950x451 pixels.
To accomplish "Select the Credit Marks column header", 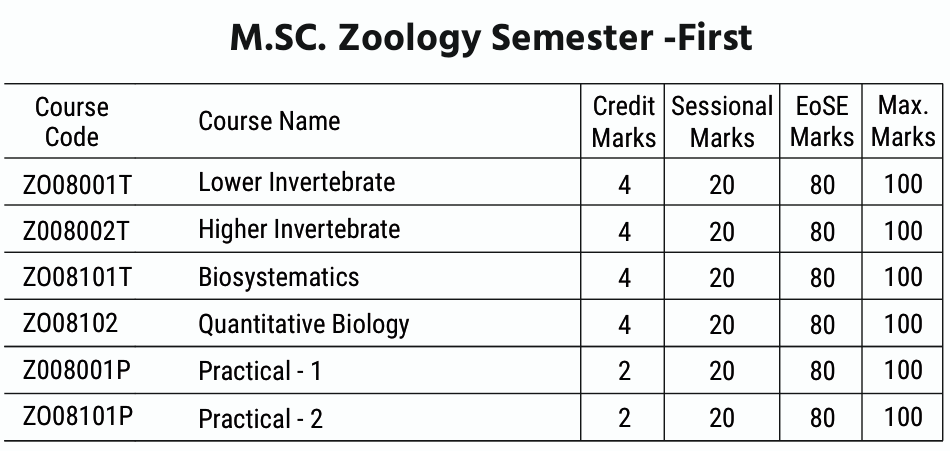I will pyautogui.click(x=624, y=121).
